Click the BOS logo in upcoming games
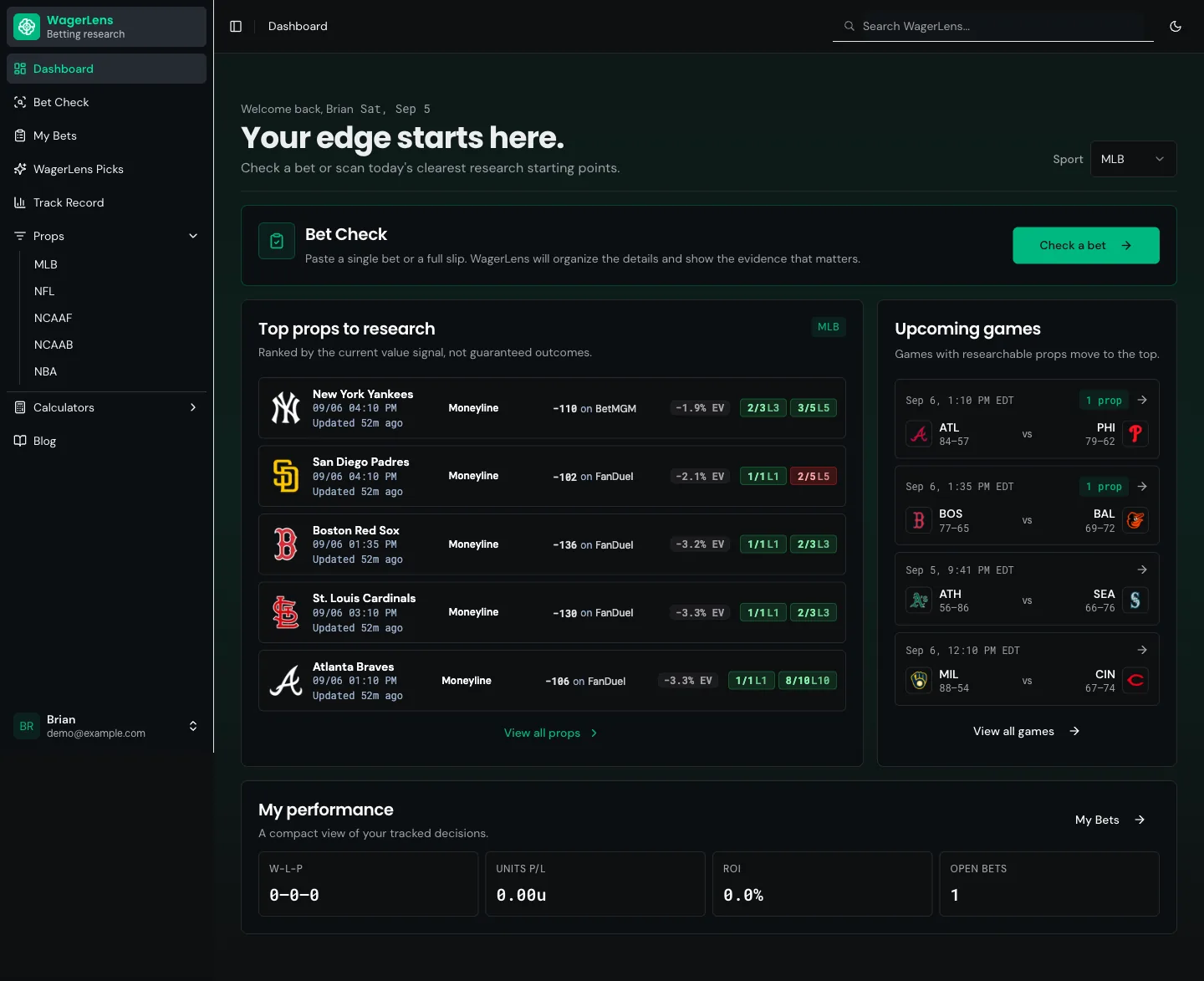 (x=919, y=520)
